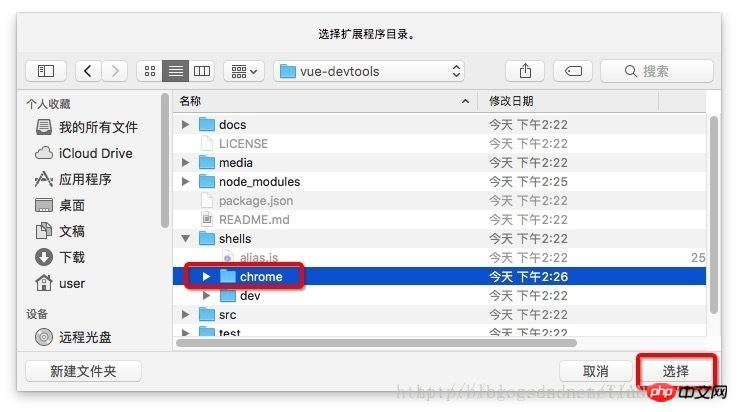The height and width of the screenshot is (412, 738).
Task: Switch to icon grid view
Action: click(x=150, y=71)
